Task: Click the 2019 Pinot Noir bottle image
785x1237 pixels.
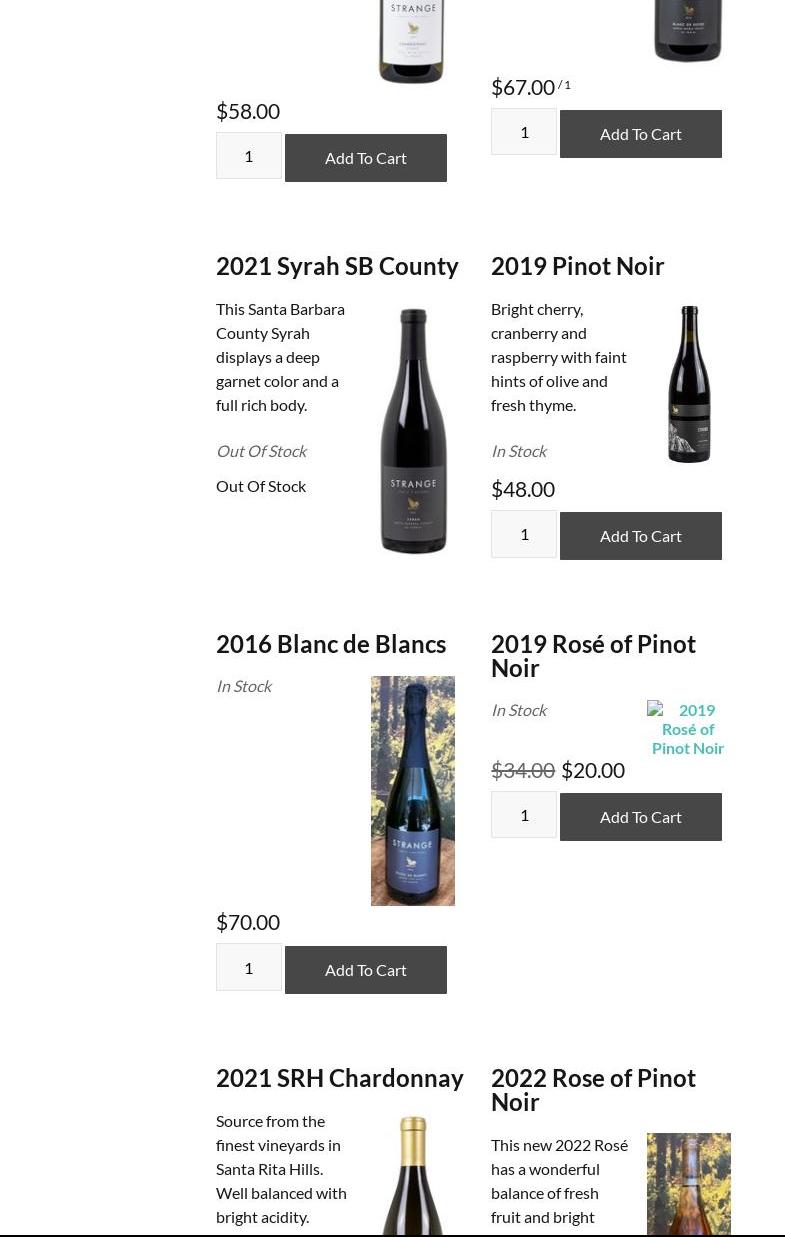Action: coord(689,385)
